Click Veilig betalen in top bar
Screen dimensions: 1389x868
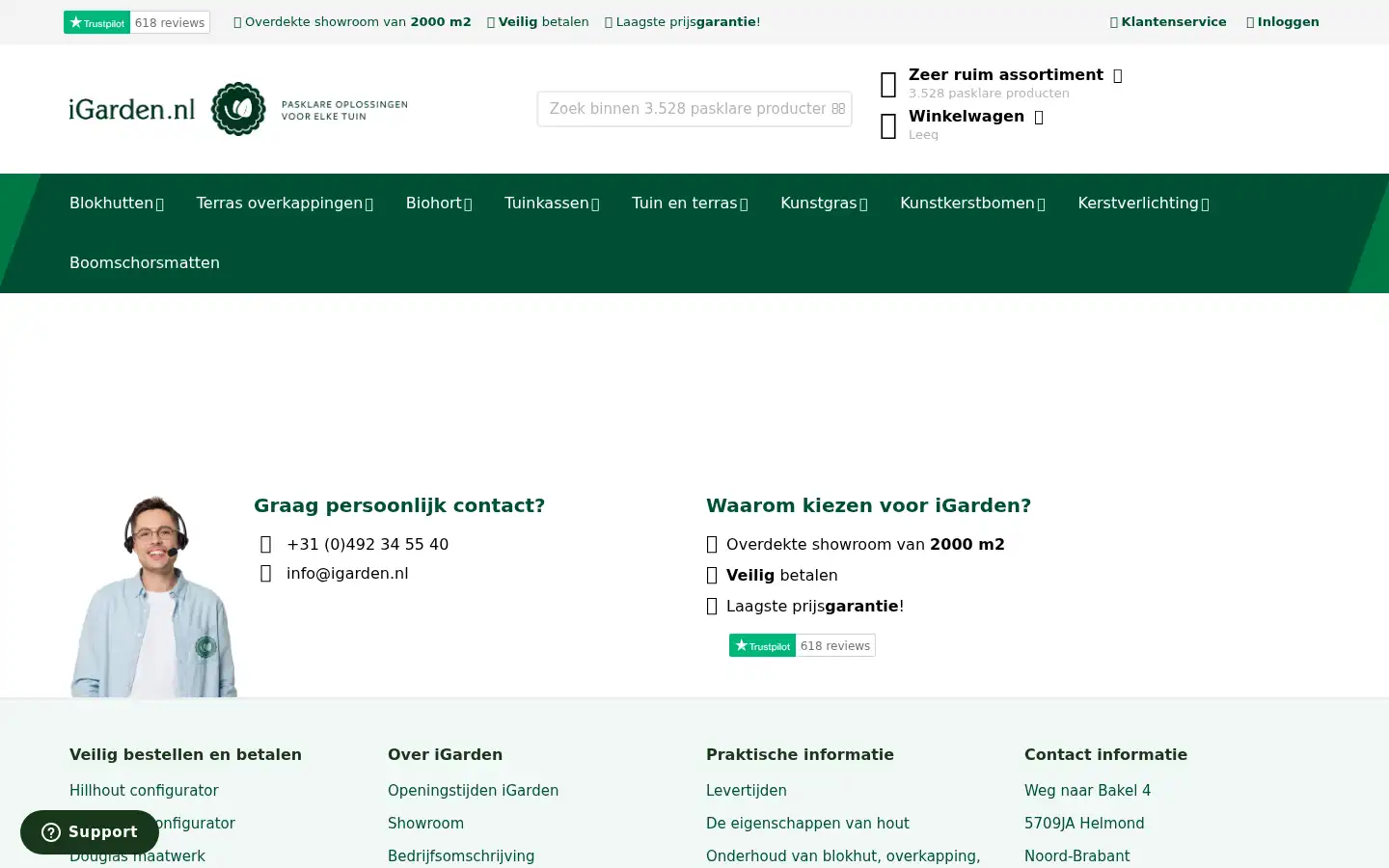(537, 22)
